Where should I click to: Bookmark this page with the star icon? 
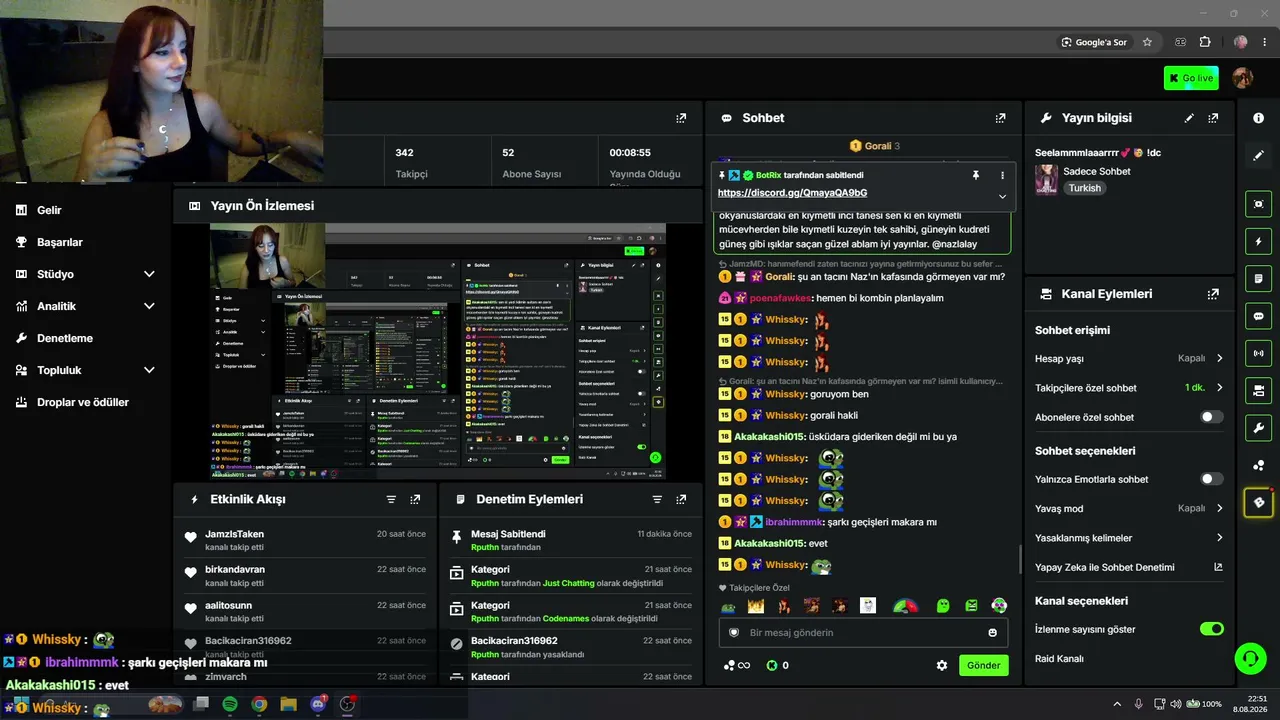click(1147, 42)
